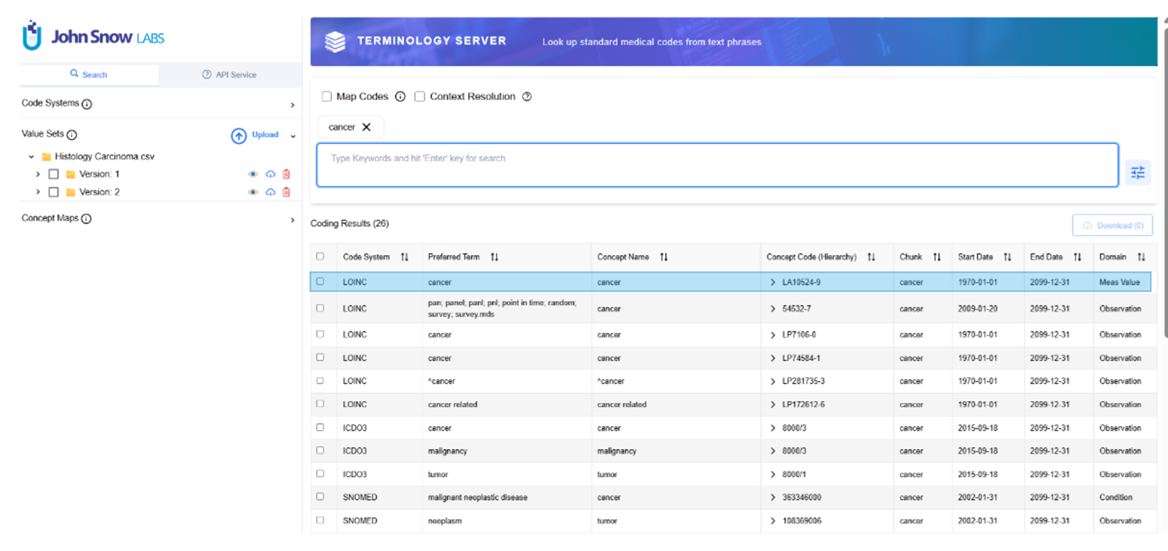Viewport: 1168px width, 551px height.
Task: Expand hierarchy for code LA10524-9
Action: 772,282
